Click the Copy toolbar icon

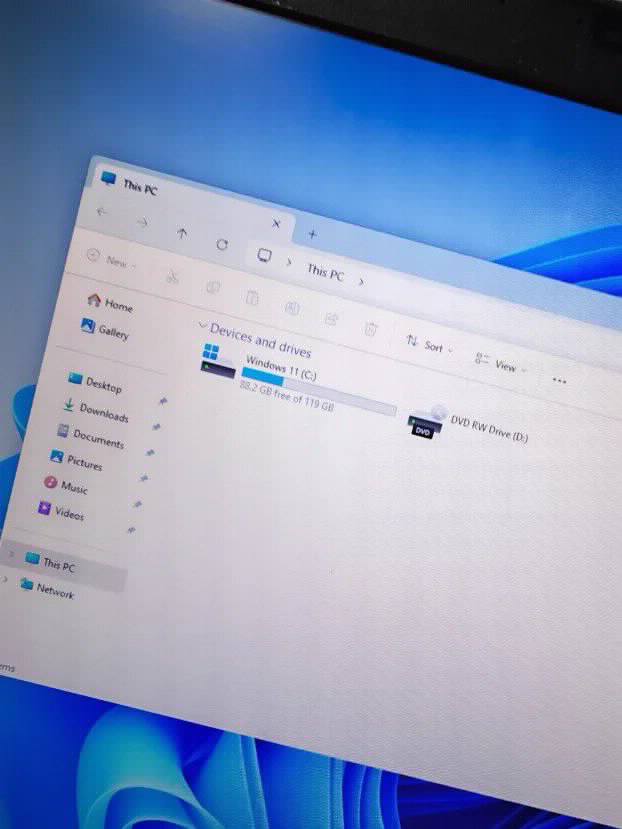click(x=213, y=287)
